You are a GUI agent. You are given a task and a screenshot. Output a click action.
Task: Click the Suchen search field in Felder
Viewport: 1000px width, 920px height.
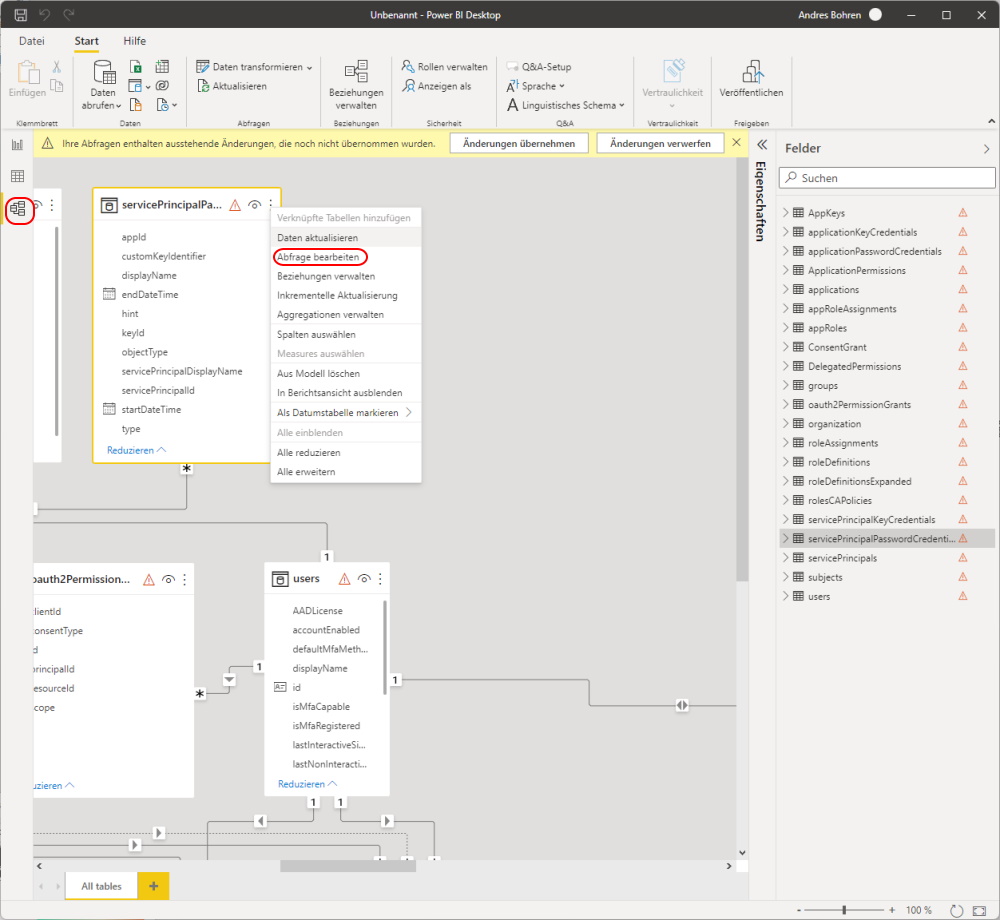pos(886,178)
